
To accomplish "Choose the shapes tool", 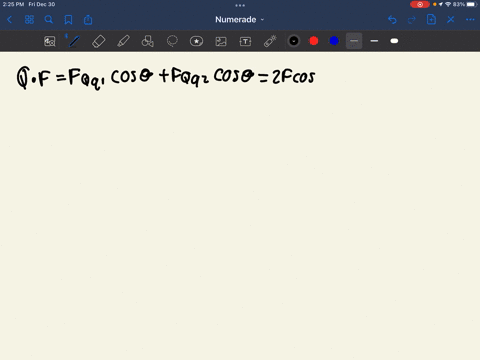I will click(148, 41).
